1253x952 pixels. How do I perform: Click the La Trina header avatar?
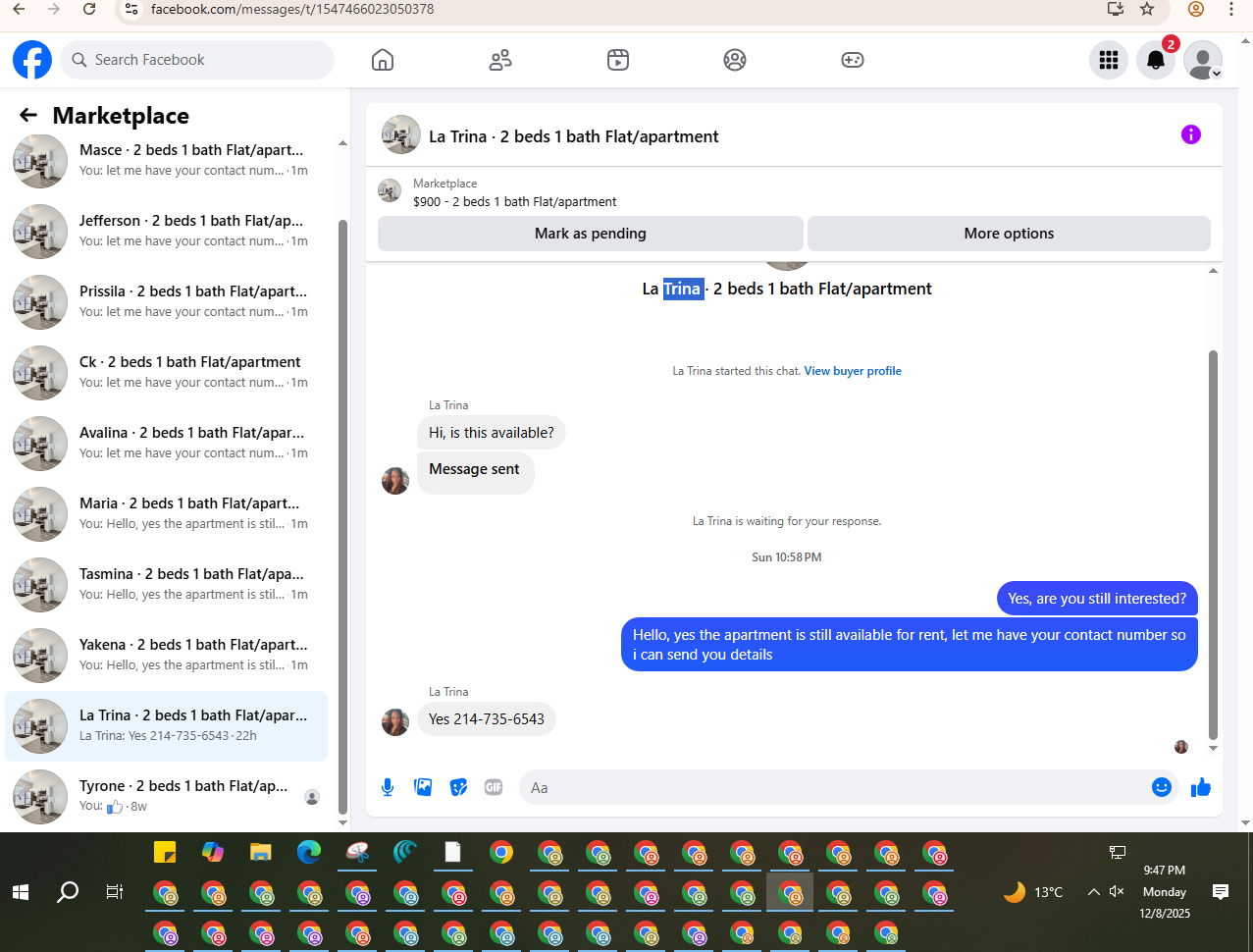[x=401, y=135]
